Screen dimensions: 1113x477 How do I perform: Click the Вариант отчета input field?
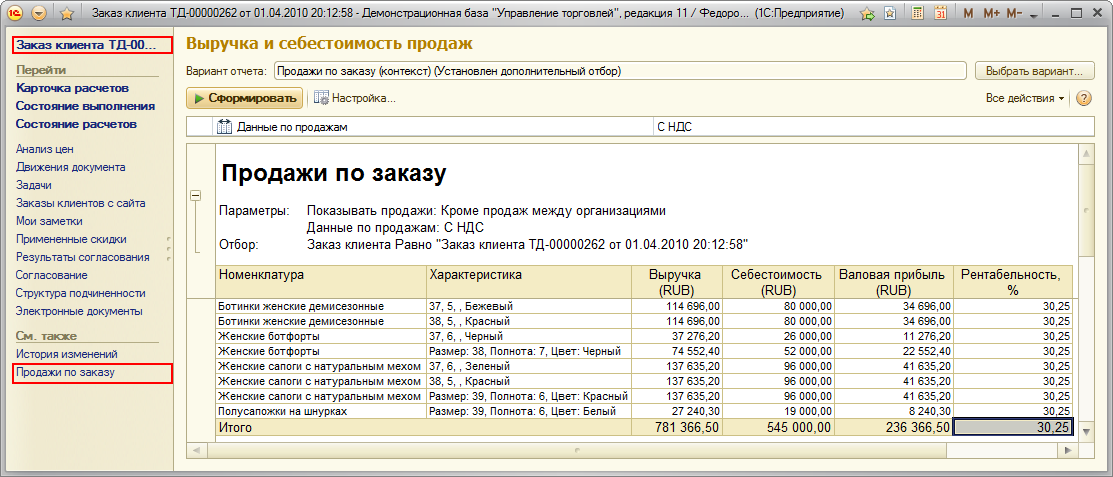tap(620, 71)
